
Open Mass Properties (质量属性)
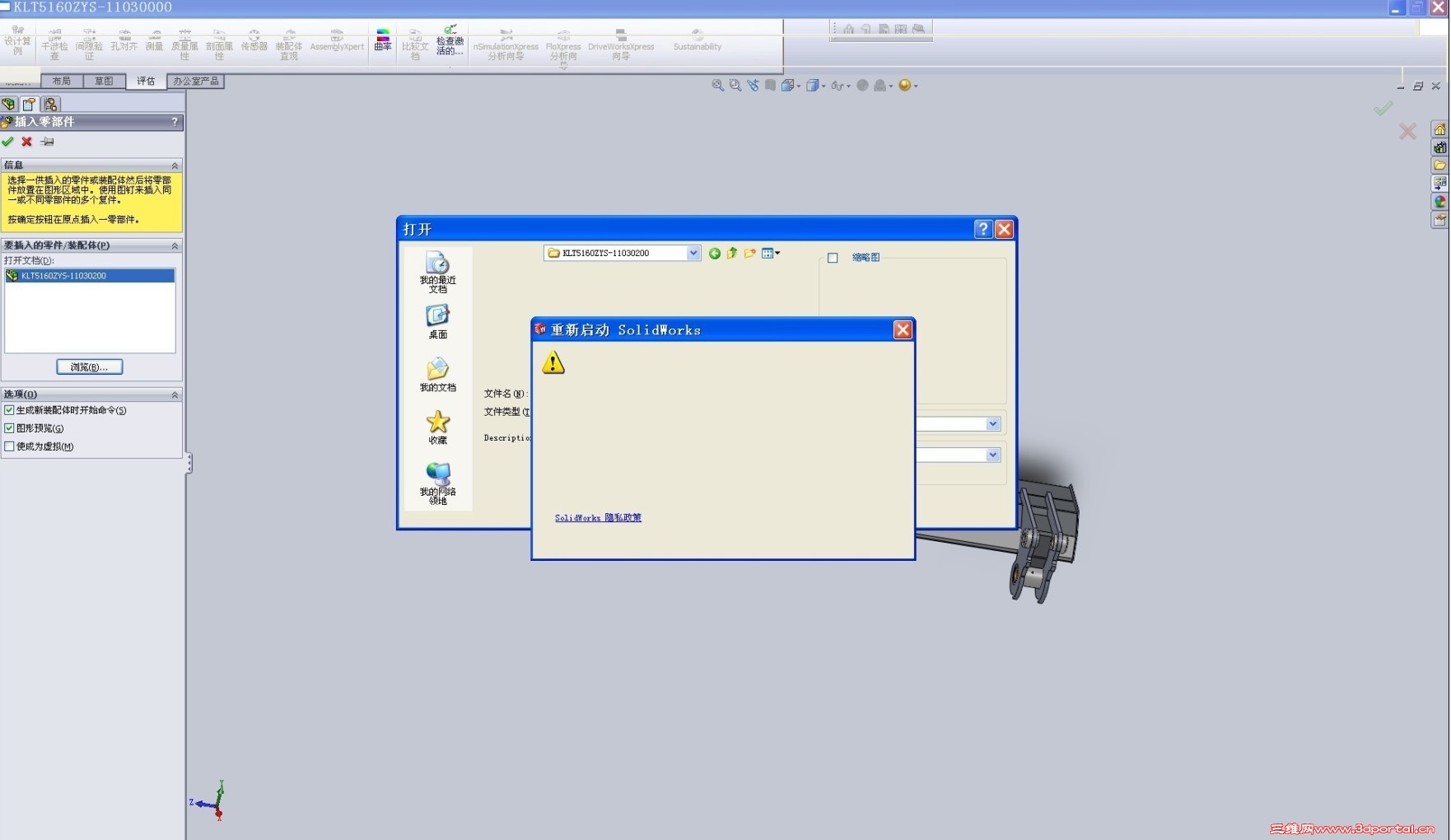184,45
